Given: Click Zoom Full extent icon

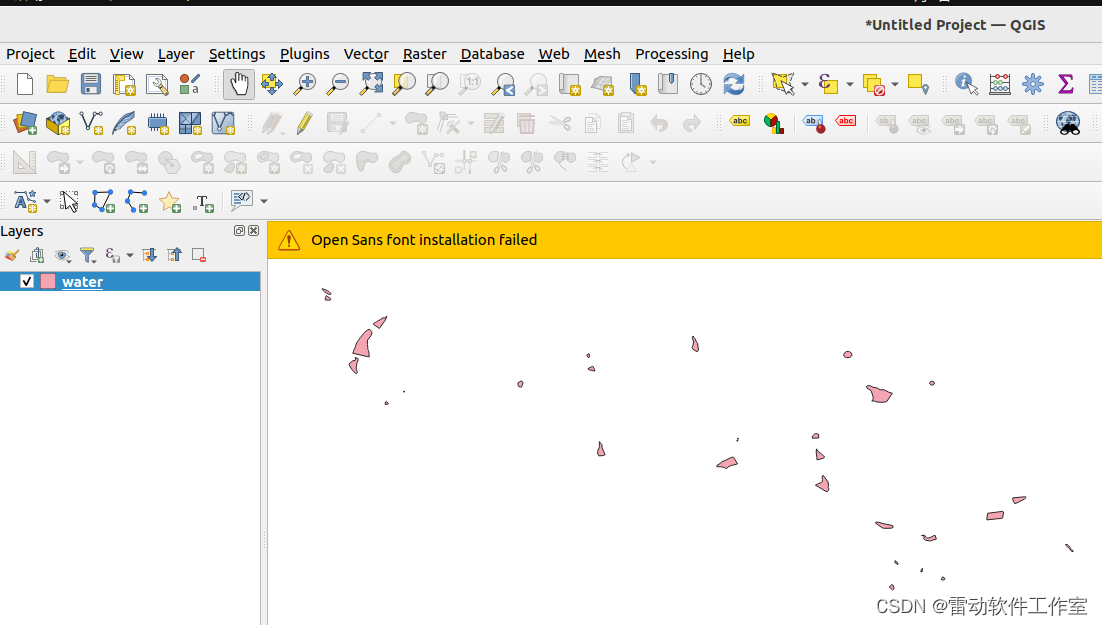Looking at the screenshot, I should 371,84.
